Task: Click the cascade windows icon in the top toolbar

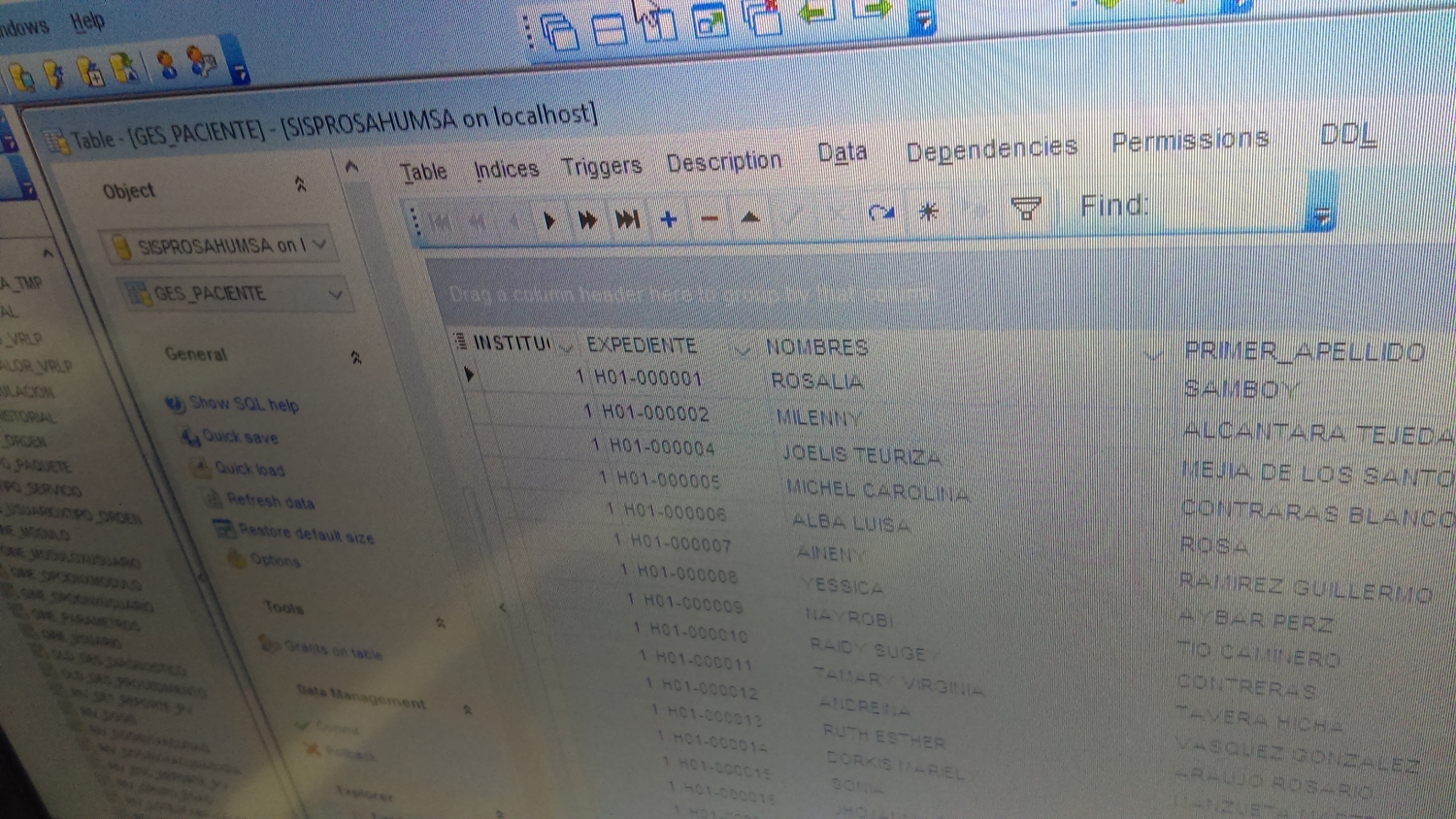Action: point(560,32)
